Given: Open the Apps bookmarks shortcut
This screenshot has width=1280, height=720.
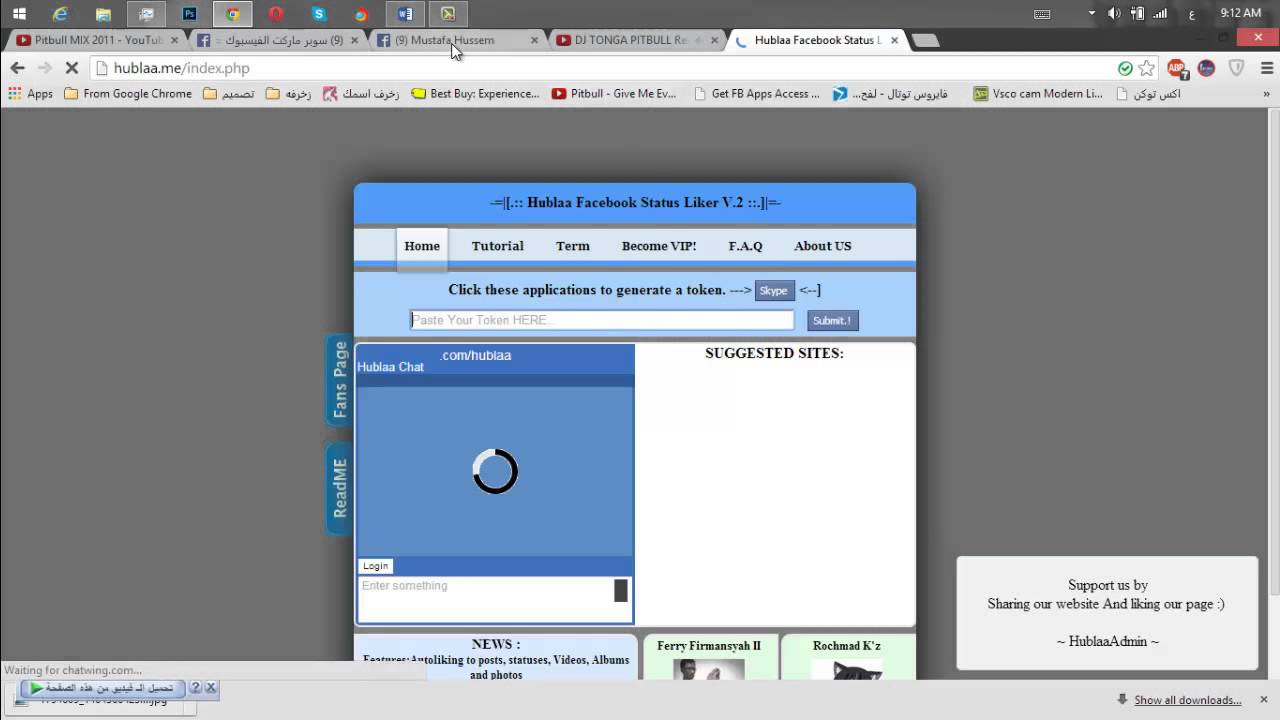Looking at the screenshot, I should pyautogui.click(x=30, y=93).
